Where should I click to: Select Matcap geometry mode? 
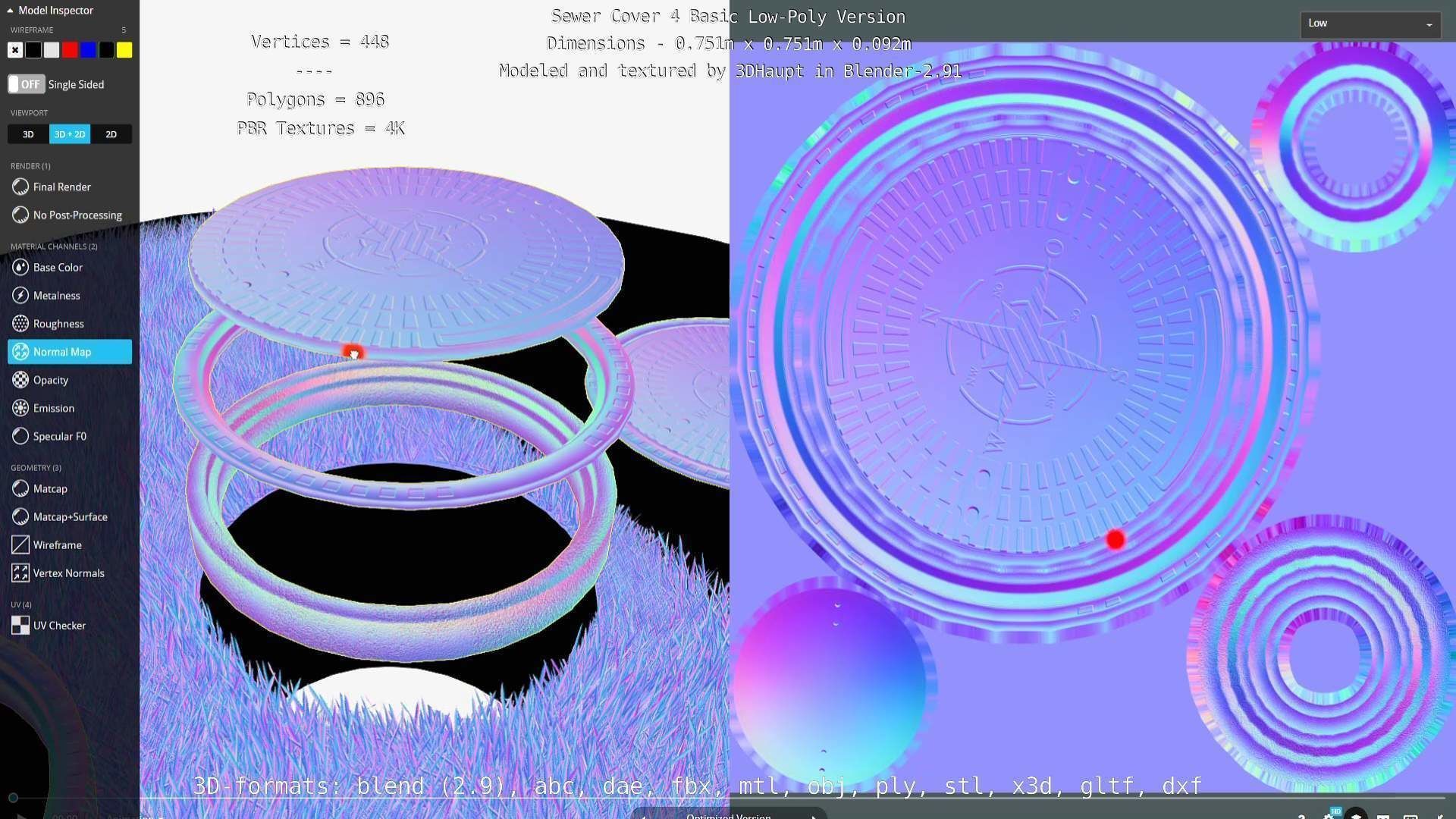coord(50,489)
